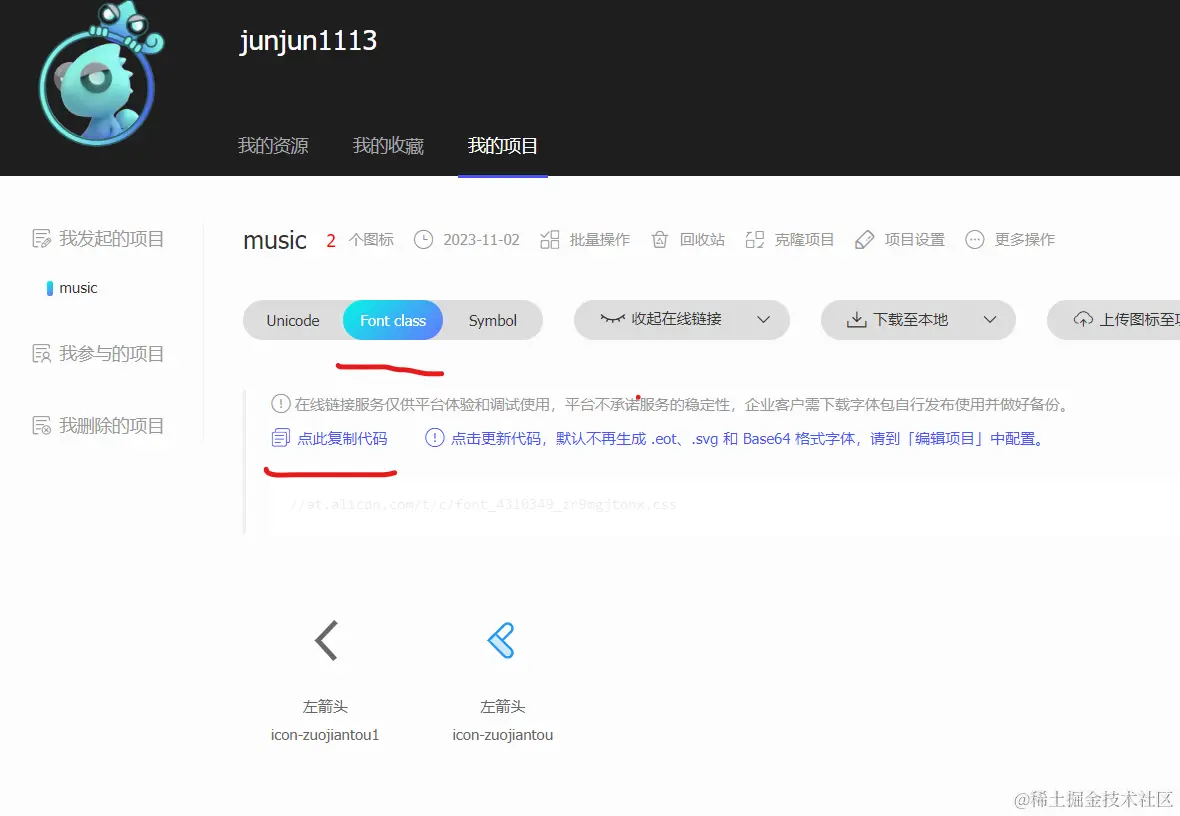Click the download icon on 下载至本地
The width and height of the screenshot is (1180, 816).
coord(856,320)
